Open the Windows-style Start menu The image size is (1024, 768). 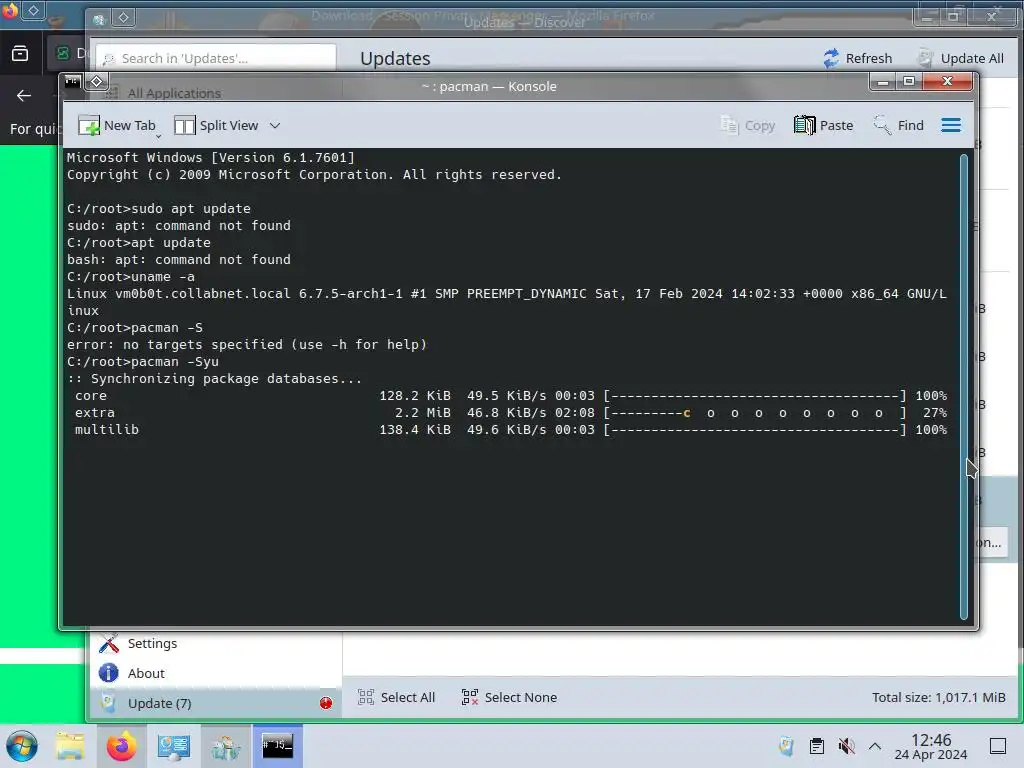point(22,746)
